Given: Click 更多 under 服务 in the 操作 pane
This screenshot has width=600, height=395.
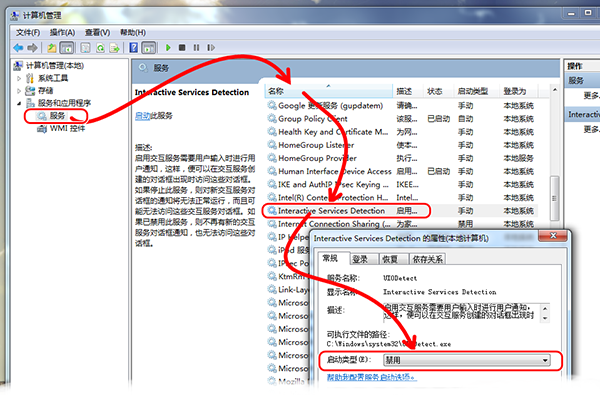Looking at the screenshot, I should pos(591,95).
